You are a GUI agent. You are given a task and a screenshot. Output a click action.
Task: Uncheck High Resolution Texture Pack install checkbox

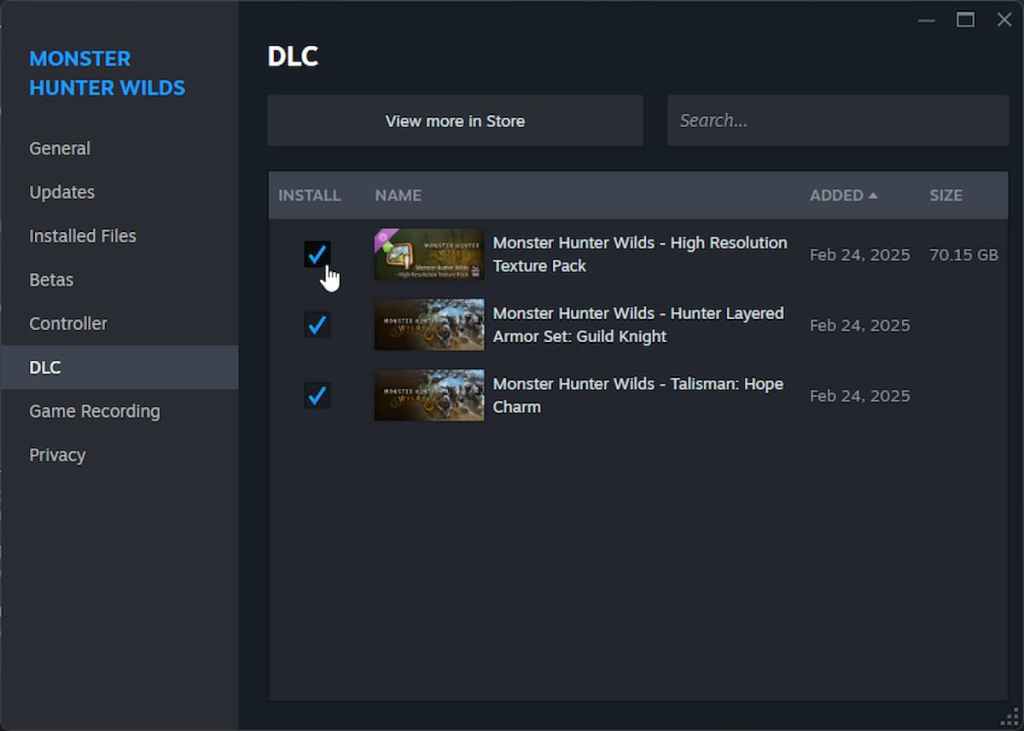[x=317, y=254]
